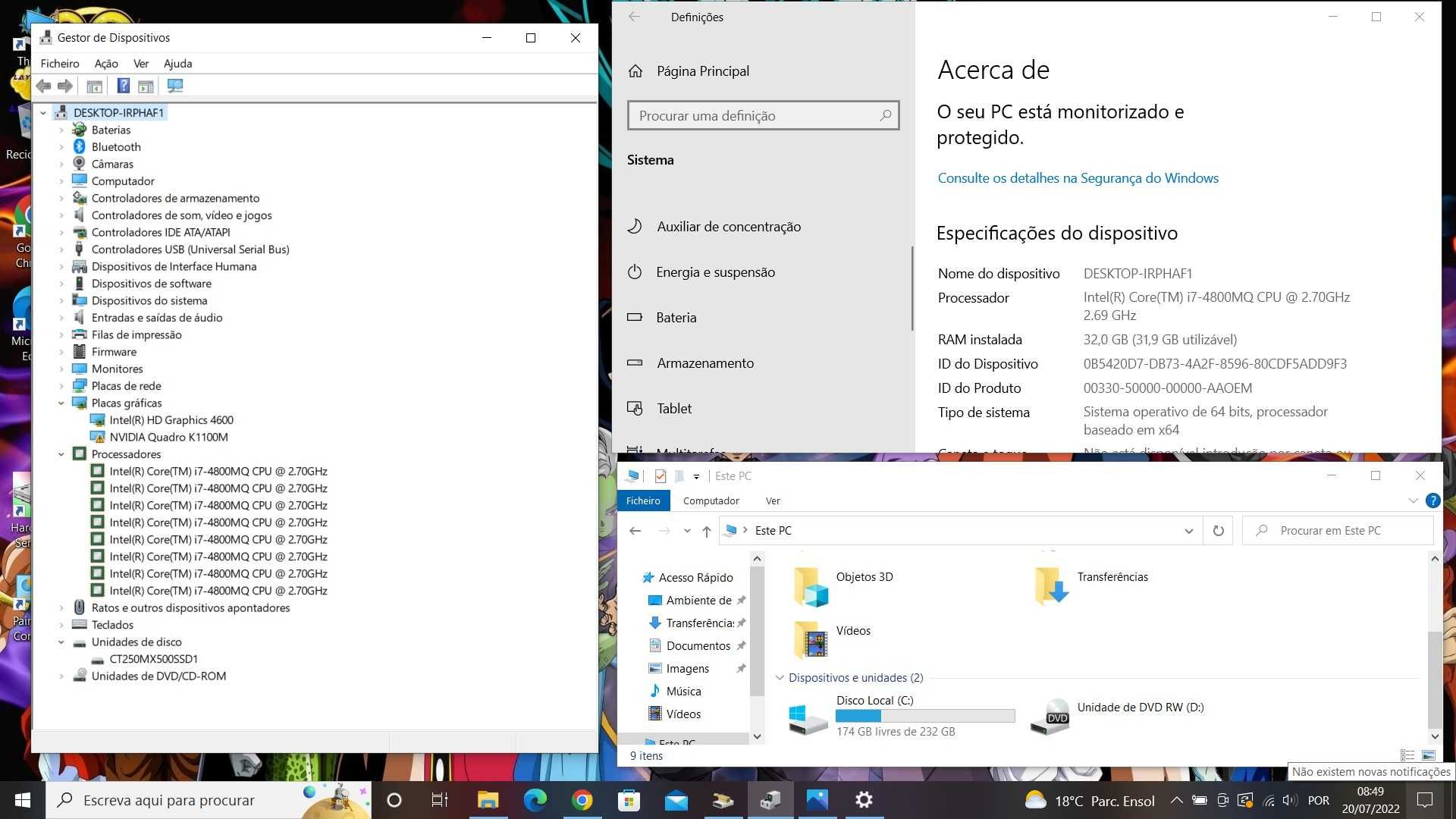Select Disco Local (C:) drive
This screenshot has height=819, width=1456.
click(x=902, y=716)
